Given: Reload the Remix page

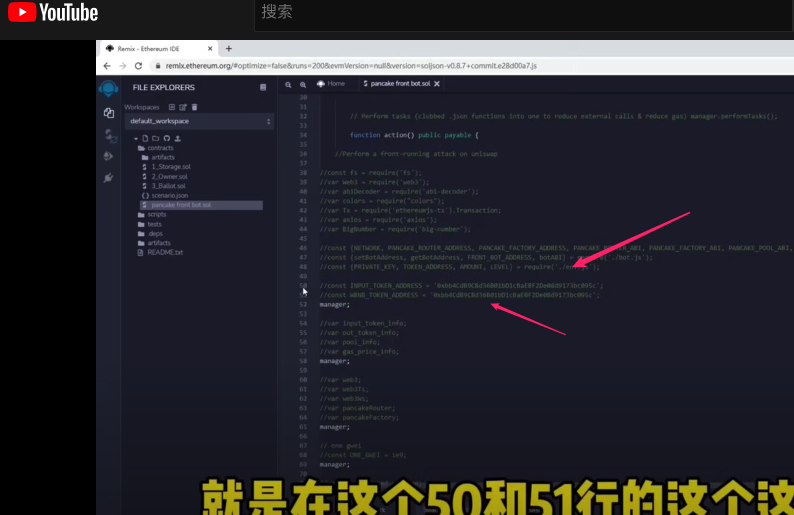Looking at the screenshot, I should coord(138,66).
